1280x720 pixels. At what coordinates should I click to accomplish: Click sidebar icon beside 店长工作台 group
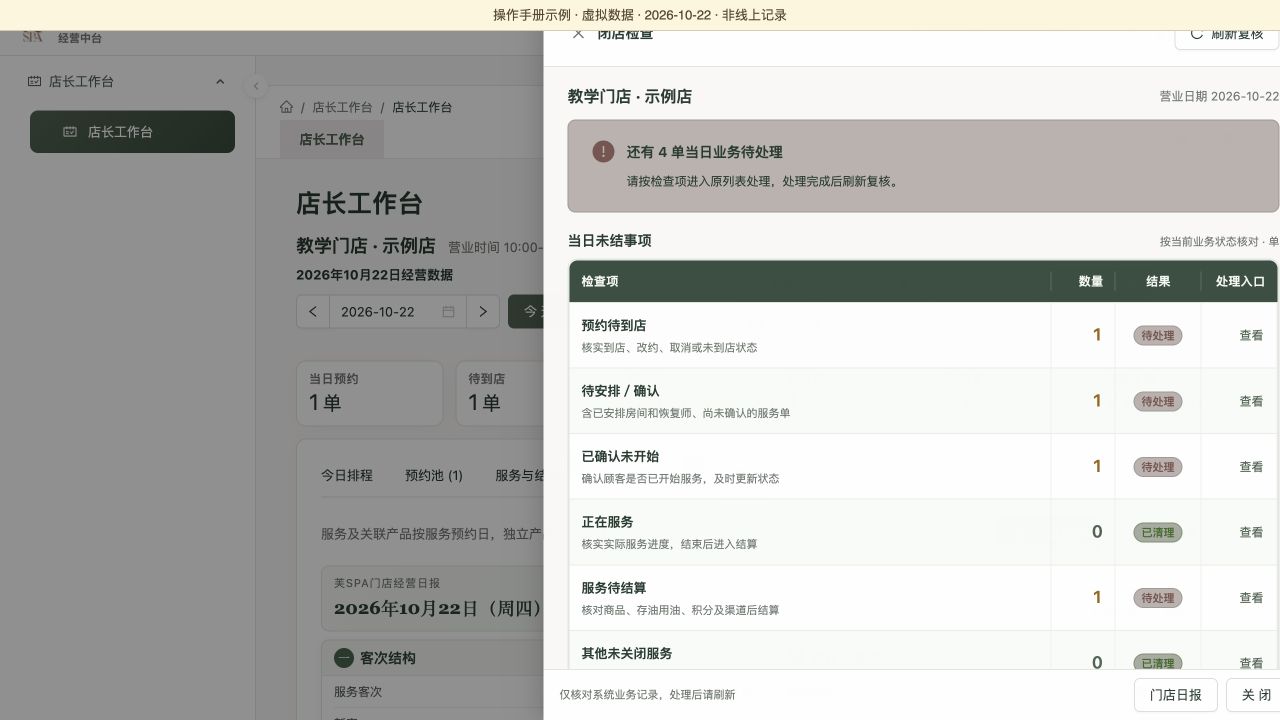click(x=34, y=82)
